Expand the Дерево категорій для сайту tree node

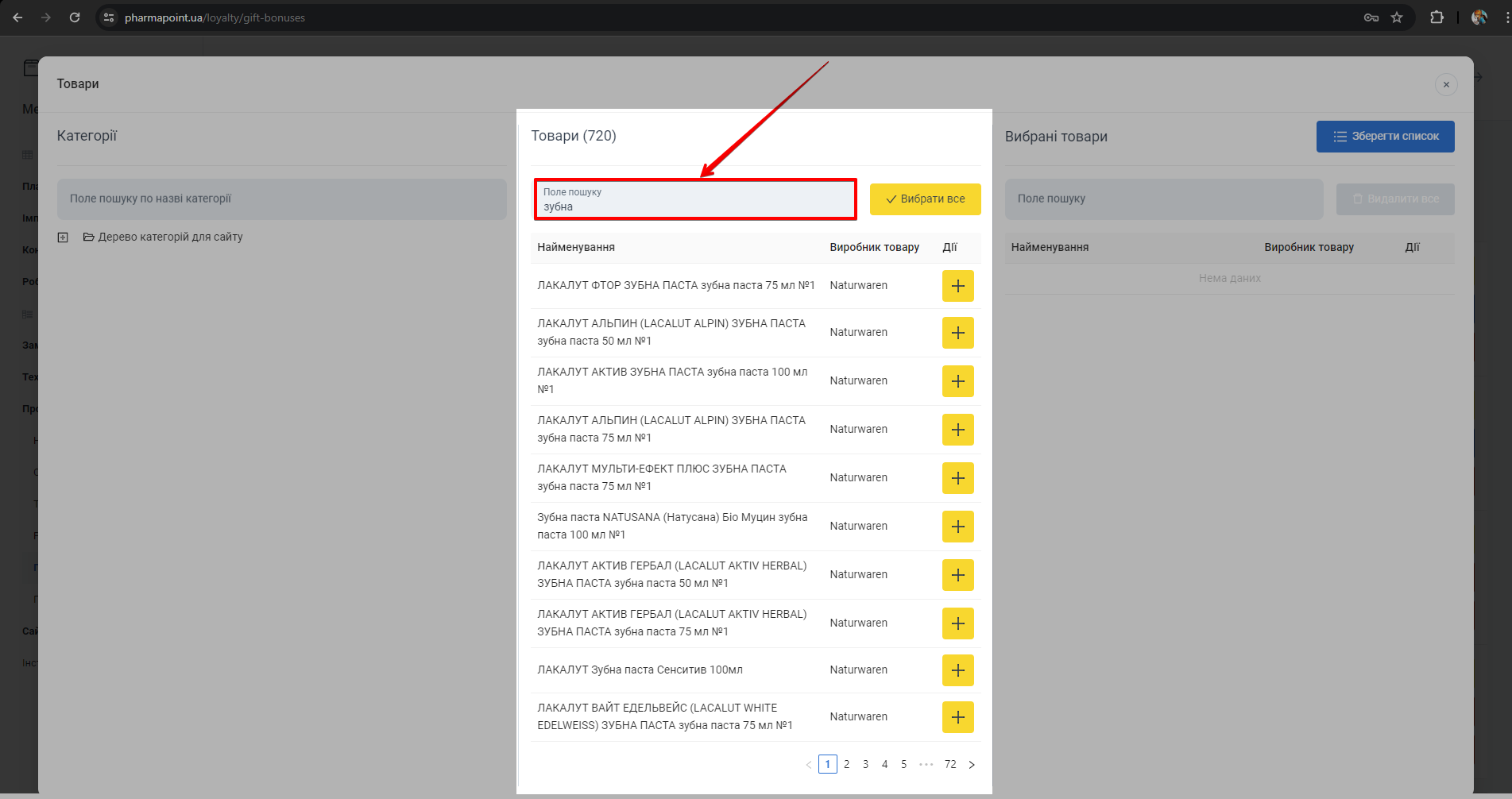click(63, 237)
